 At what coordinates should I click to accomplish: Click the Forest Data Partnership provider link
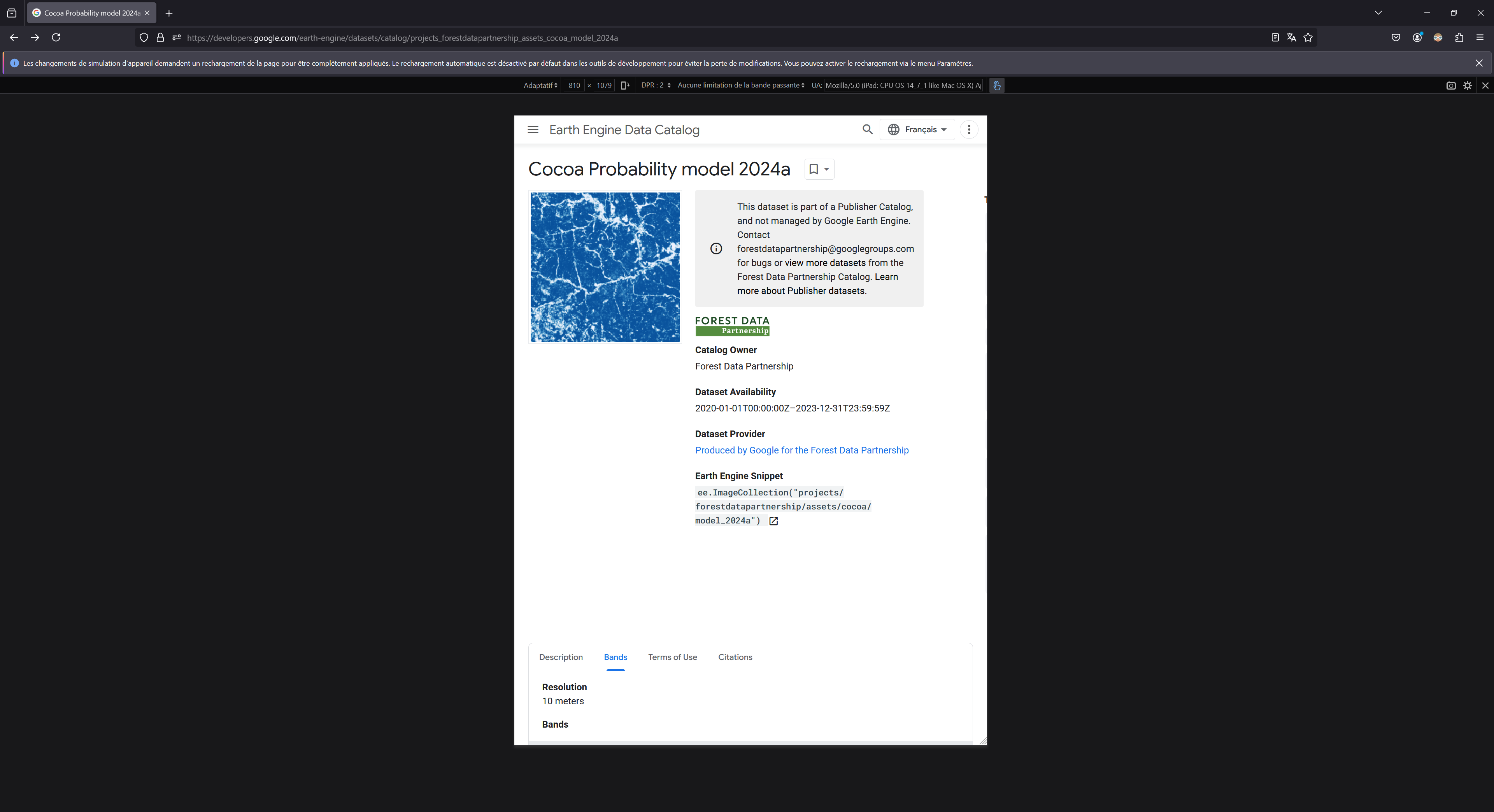[801, 450]
